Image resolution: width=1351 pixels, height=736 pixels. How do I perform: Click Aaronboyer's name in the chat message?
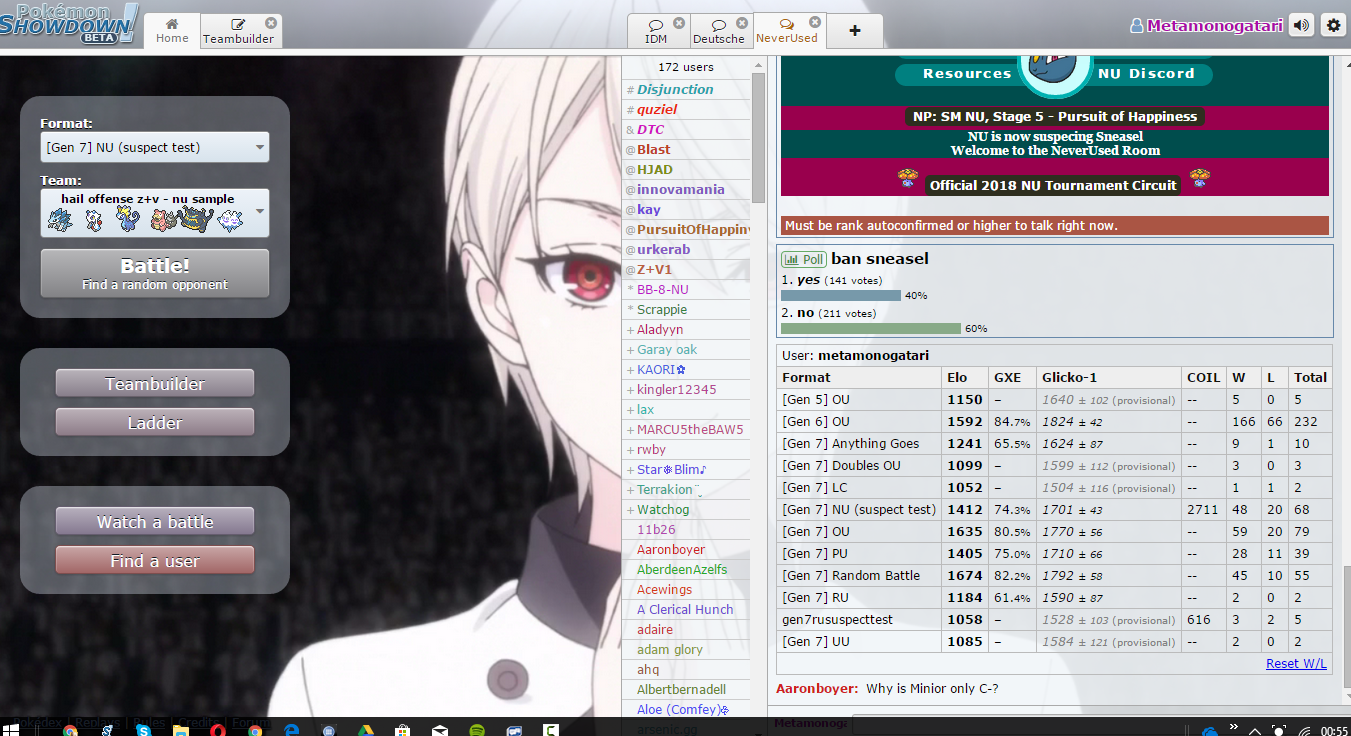click(816, 689)
